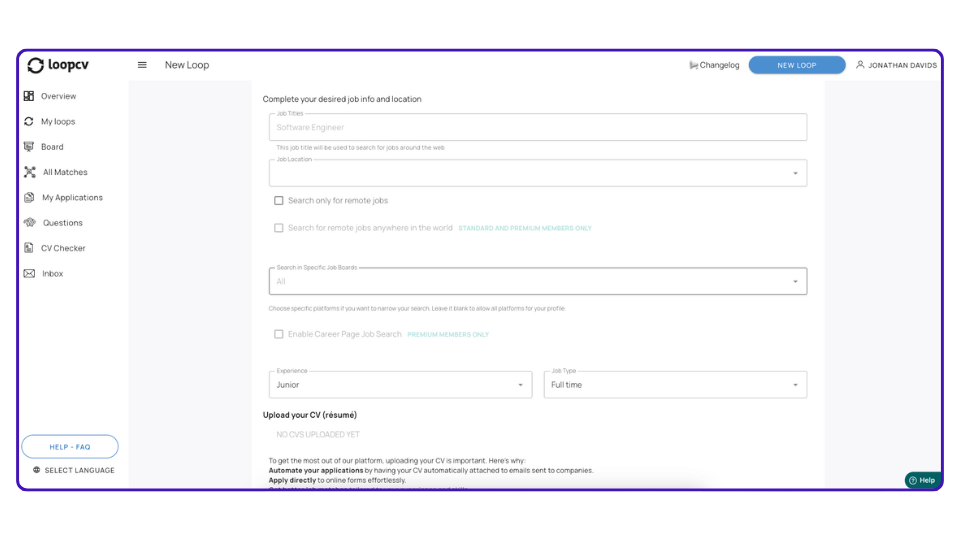Click the globe icon beside Select Language

pyautogui.click(x=37, y=470)
